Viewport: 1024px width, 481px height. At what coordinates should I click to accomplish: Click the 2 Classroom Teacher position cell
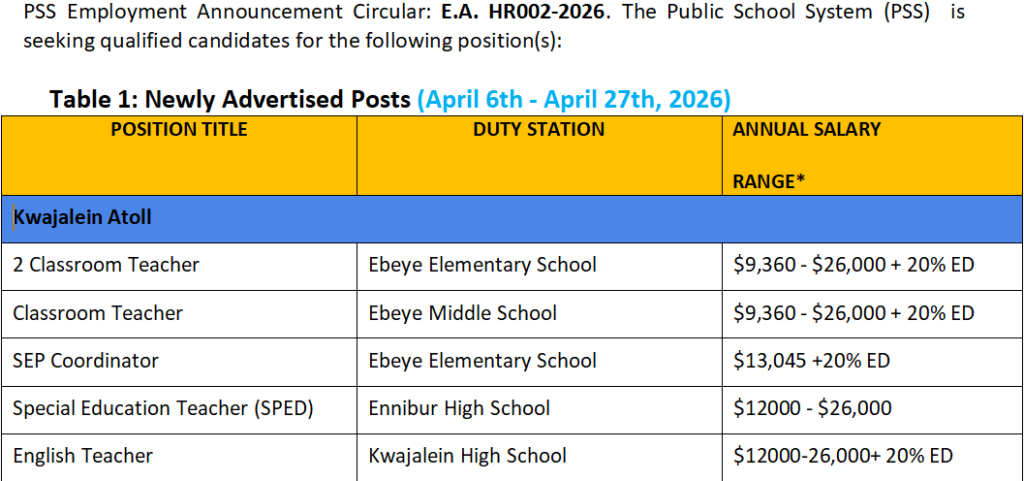pos(106,265)
